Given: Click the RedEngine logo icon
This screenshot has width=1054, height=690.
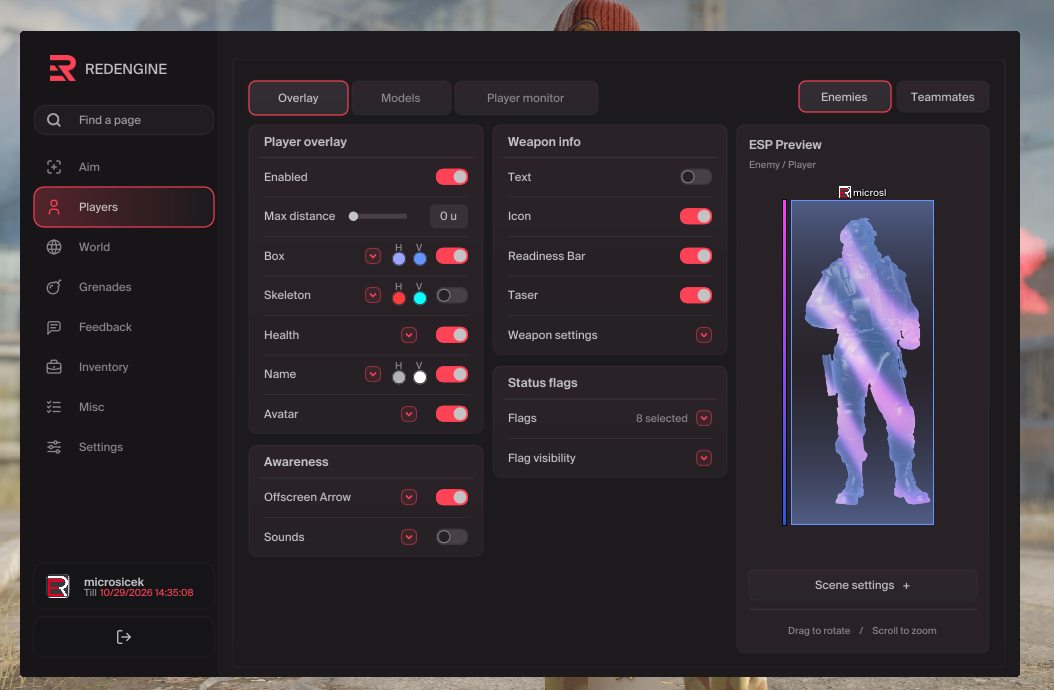Looking at the screenshot, I should [63, 68].
